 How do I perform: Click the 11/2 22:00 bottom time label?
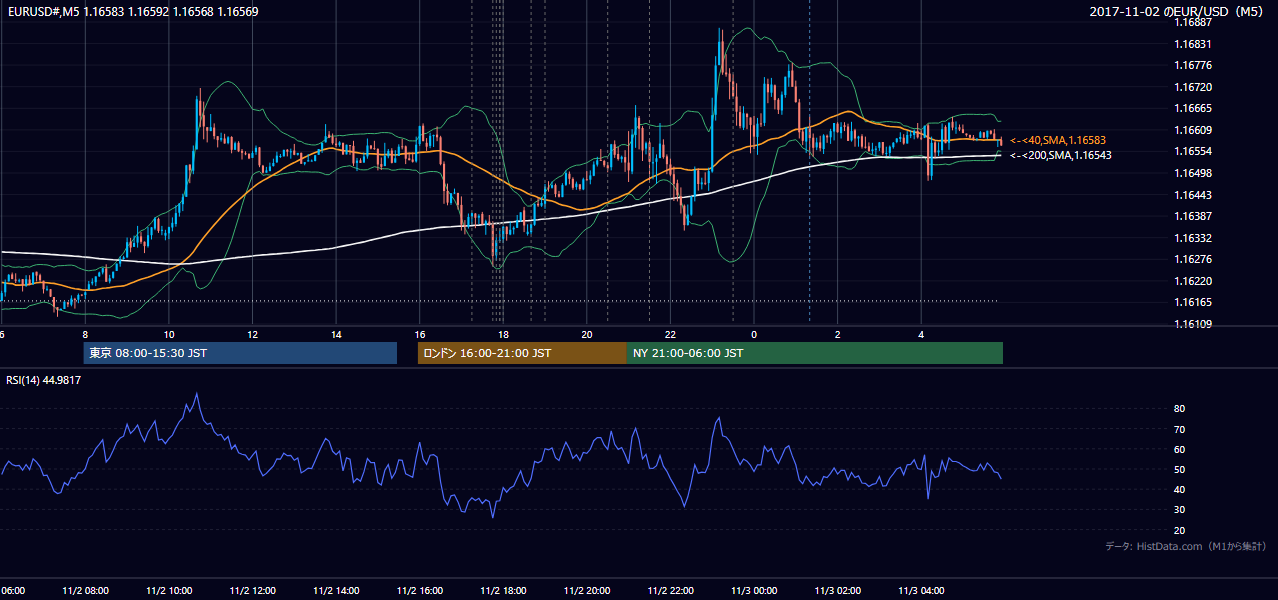coord(670,591)
